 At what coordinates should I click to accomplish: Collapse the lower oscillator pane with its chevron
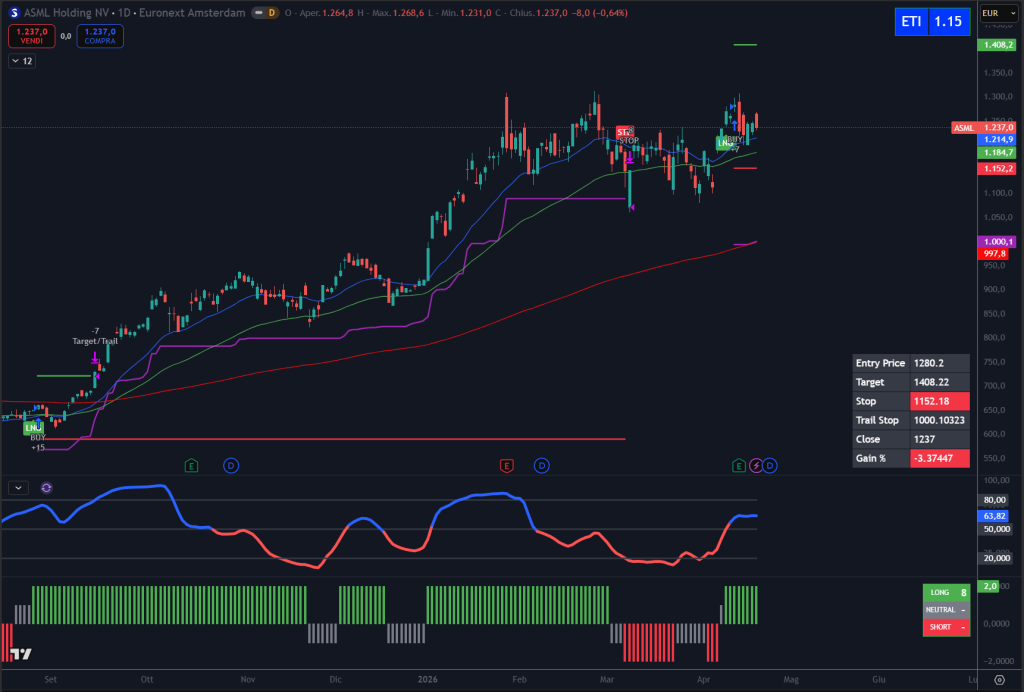[x=17, y=487]
